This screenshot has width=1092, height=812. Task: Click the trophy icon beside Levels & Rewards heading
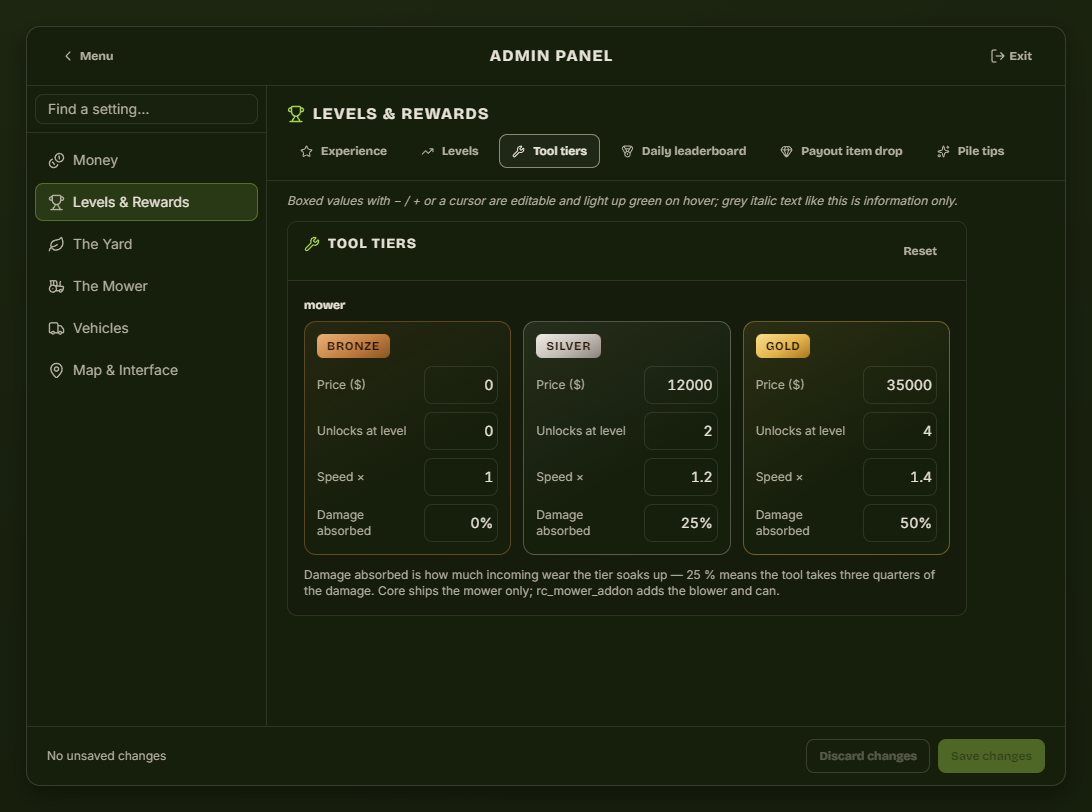pyautogui.click(x=296, y=114)
